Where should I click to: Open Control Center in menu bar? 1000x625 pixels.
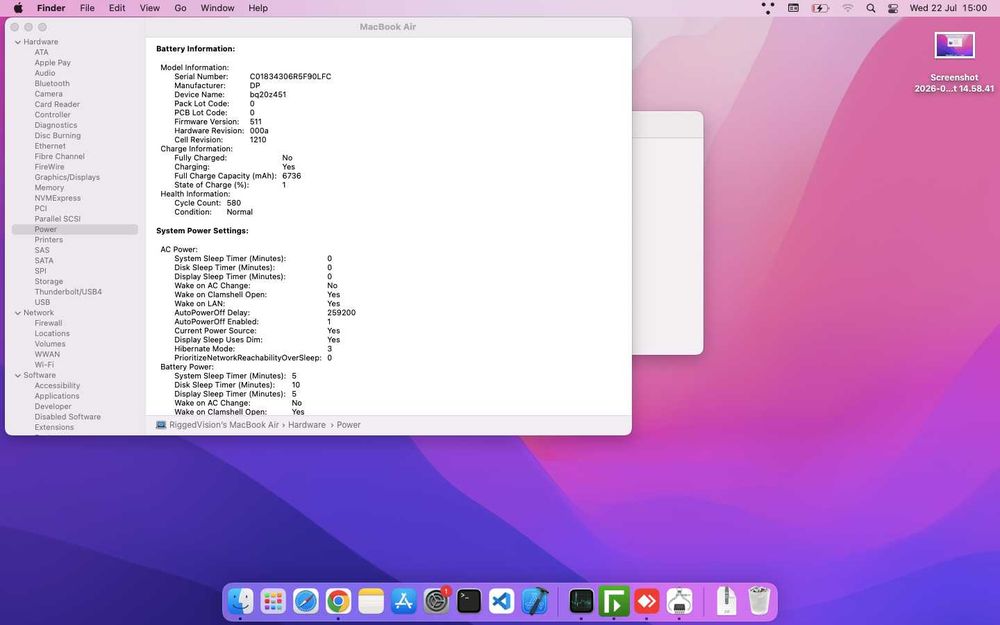click(893, 8)
